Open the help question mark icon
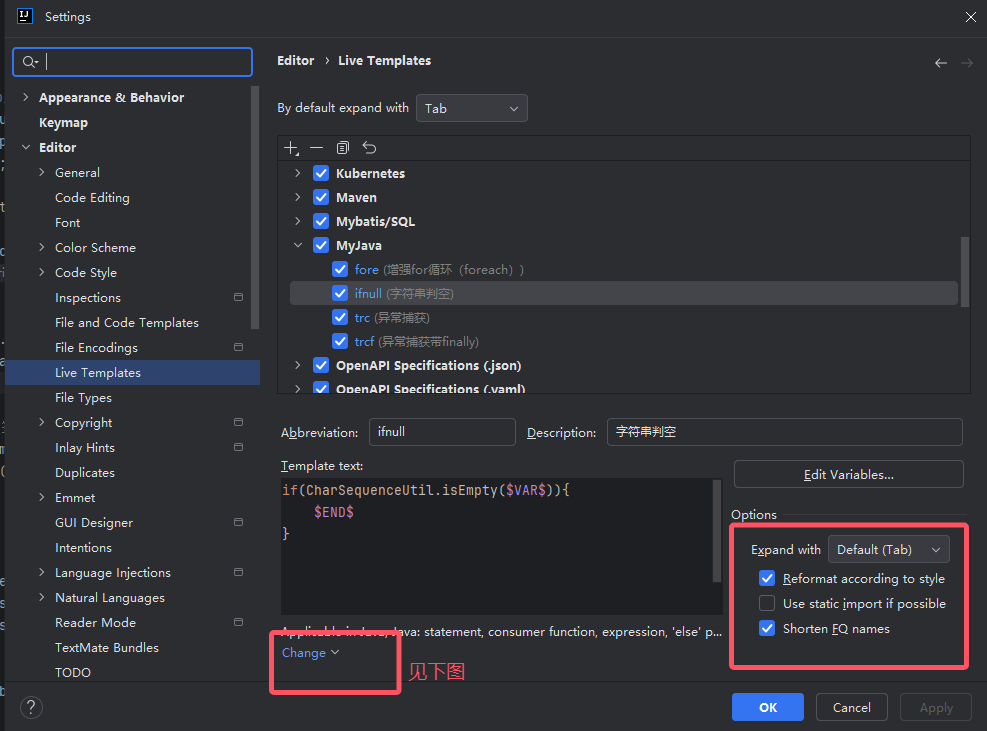 [x=31, y=707]
